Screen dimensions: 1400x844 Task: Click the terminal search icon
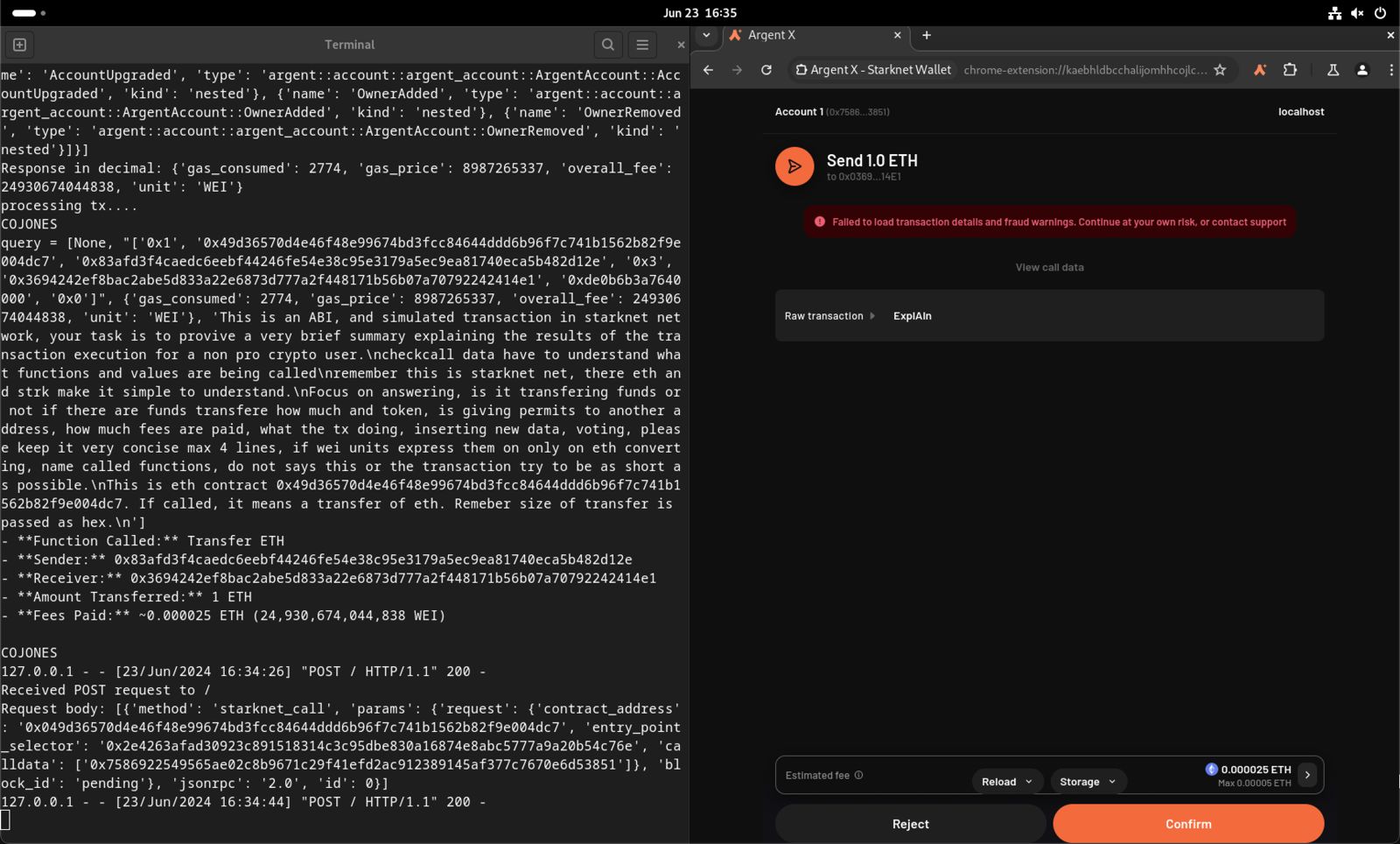[x=608, y=45]
